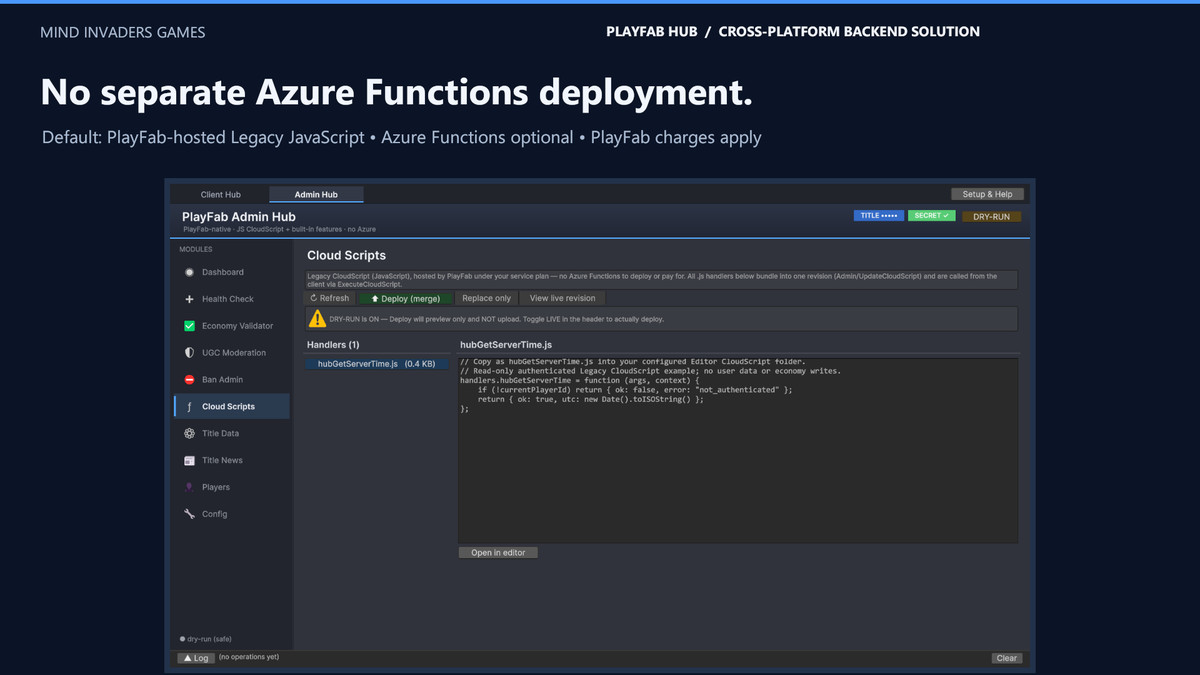
Task: Click the Title News newspaper icon
Action: (x=190, y=461)
